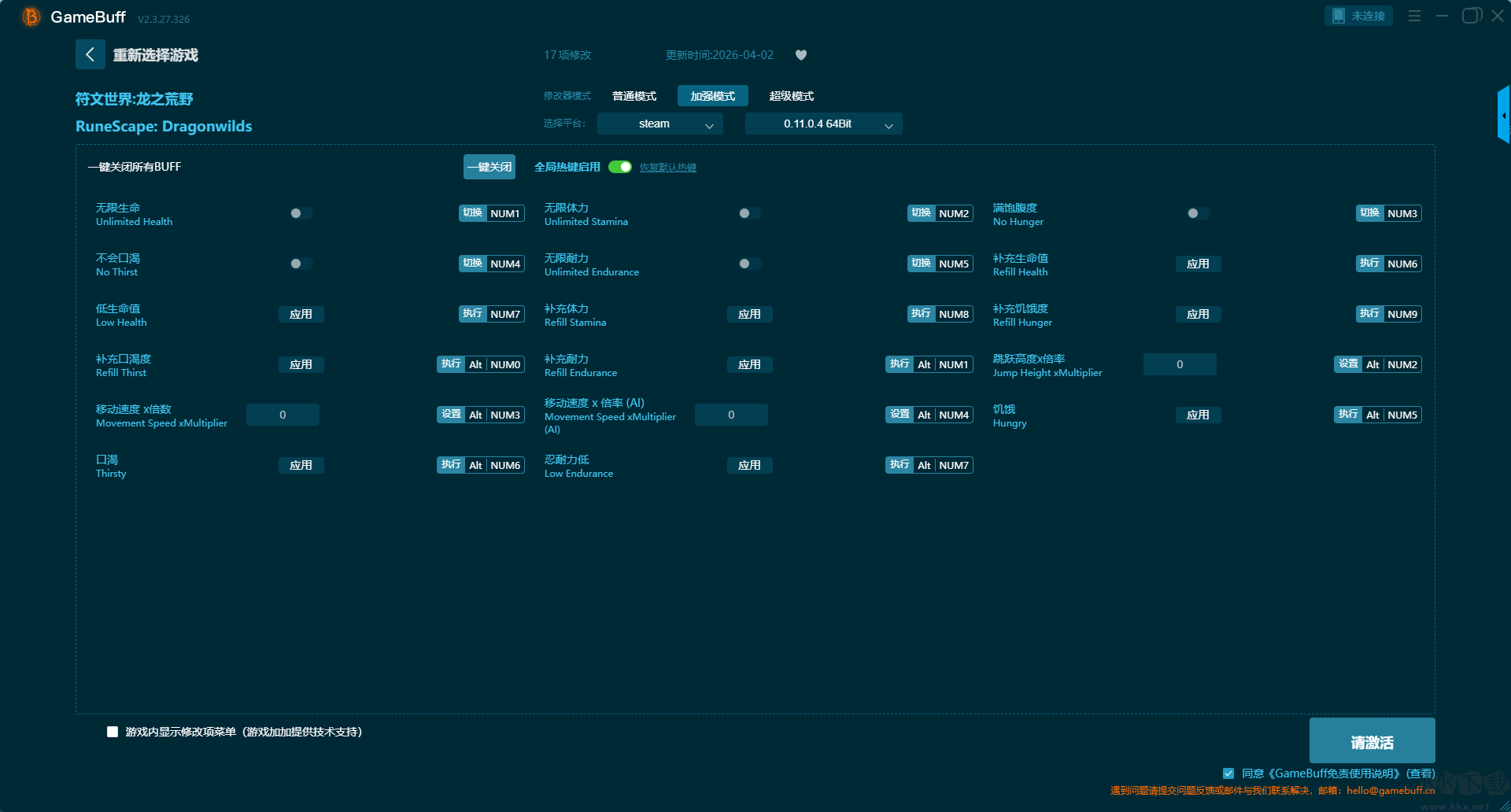Image resolution: width=1511 pixels, height=812 pixels.
Task: Click the NUM9 hotkey for Refill Hunger
Action: 1389,314
